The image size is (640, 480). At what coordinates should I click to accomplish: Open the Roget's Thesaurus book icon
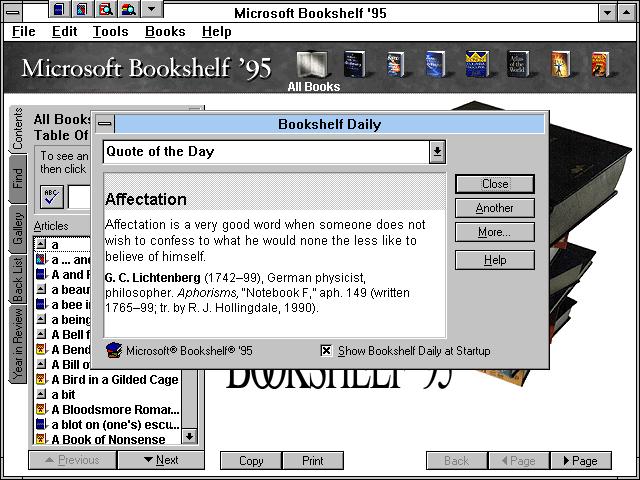(x=395, y=64)
